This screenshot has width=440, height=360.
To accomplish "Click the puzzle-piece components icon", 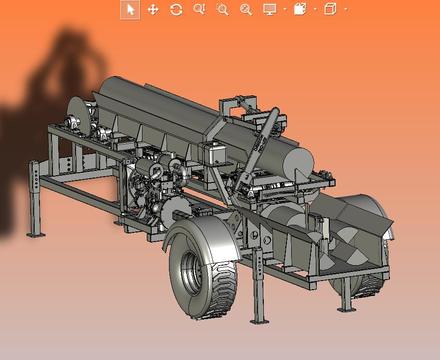I will 300,9.
